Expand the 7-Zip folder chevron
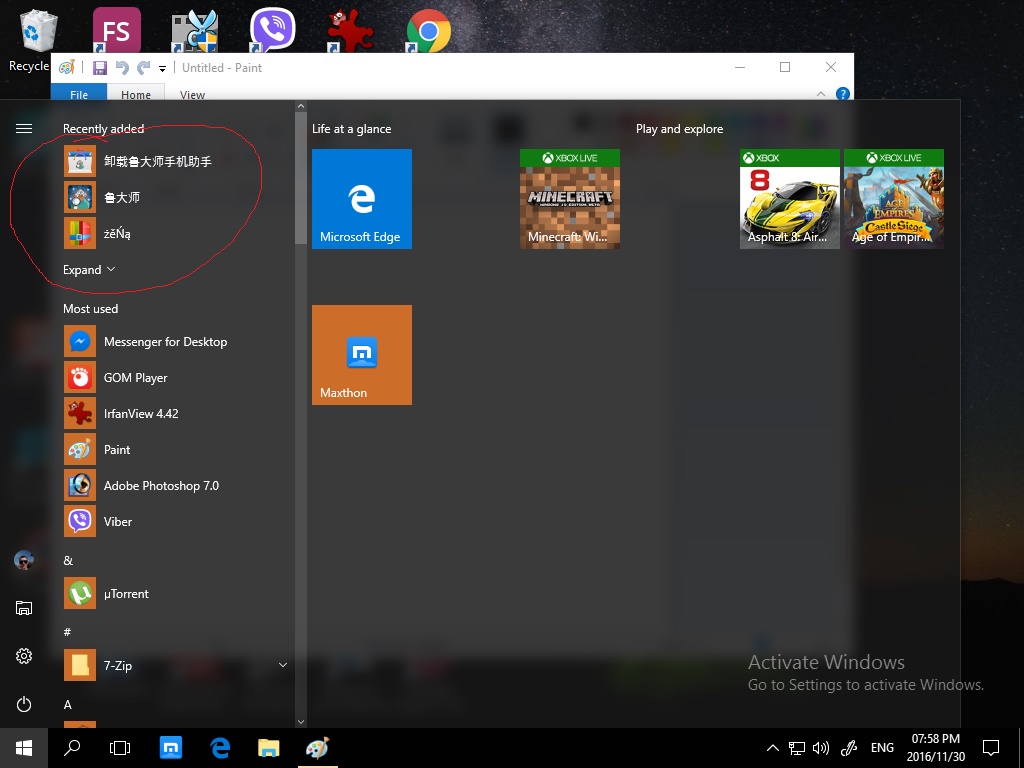Image resolution: width=1024 pixels, height=768 pixels. (x=283, y=665)
